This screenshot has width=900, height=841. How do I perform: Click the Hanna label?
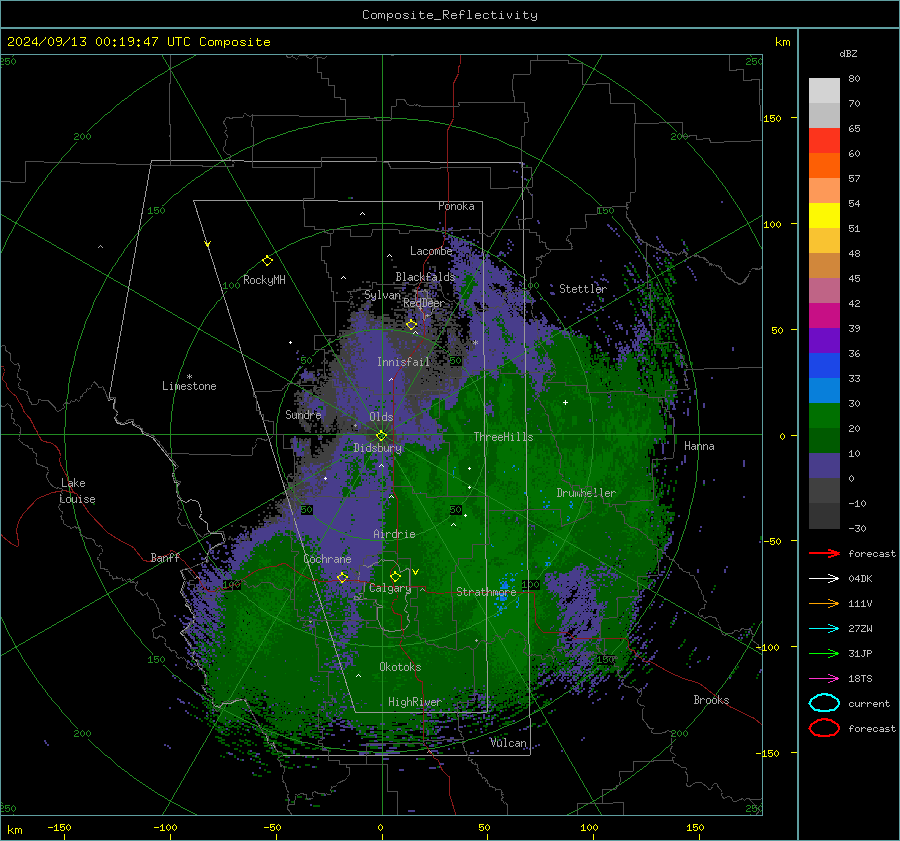coord(699,446)
